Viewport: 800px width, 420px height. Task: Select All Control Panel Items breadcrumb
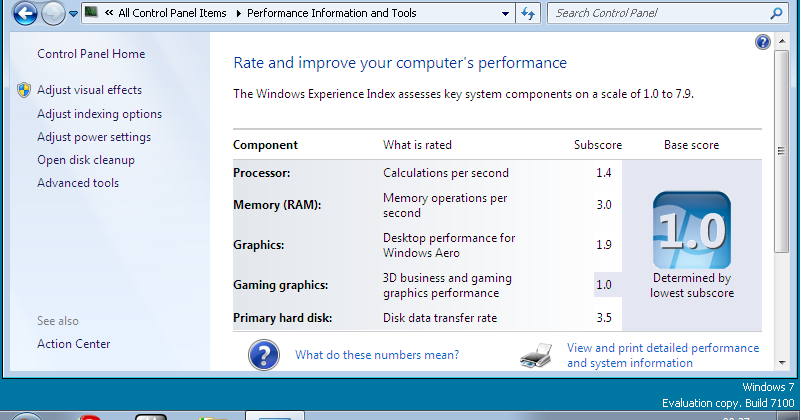tap(172, 13)
